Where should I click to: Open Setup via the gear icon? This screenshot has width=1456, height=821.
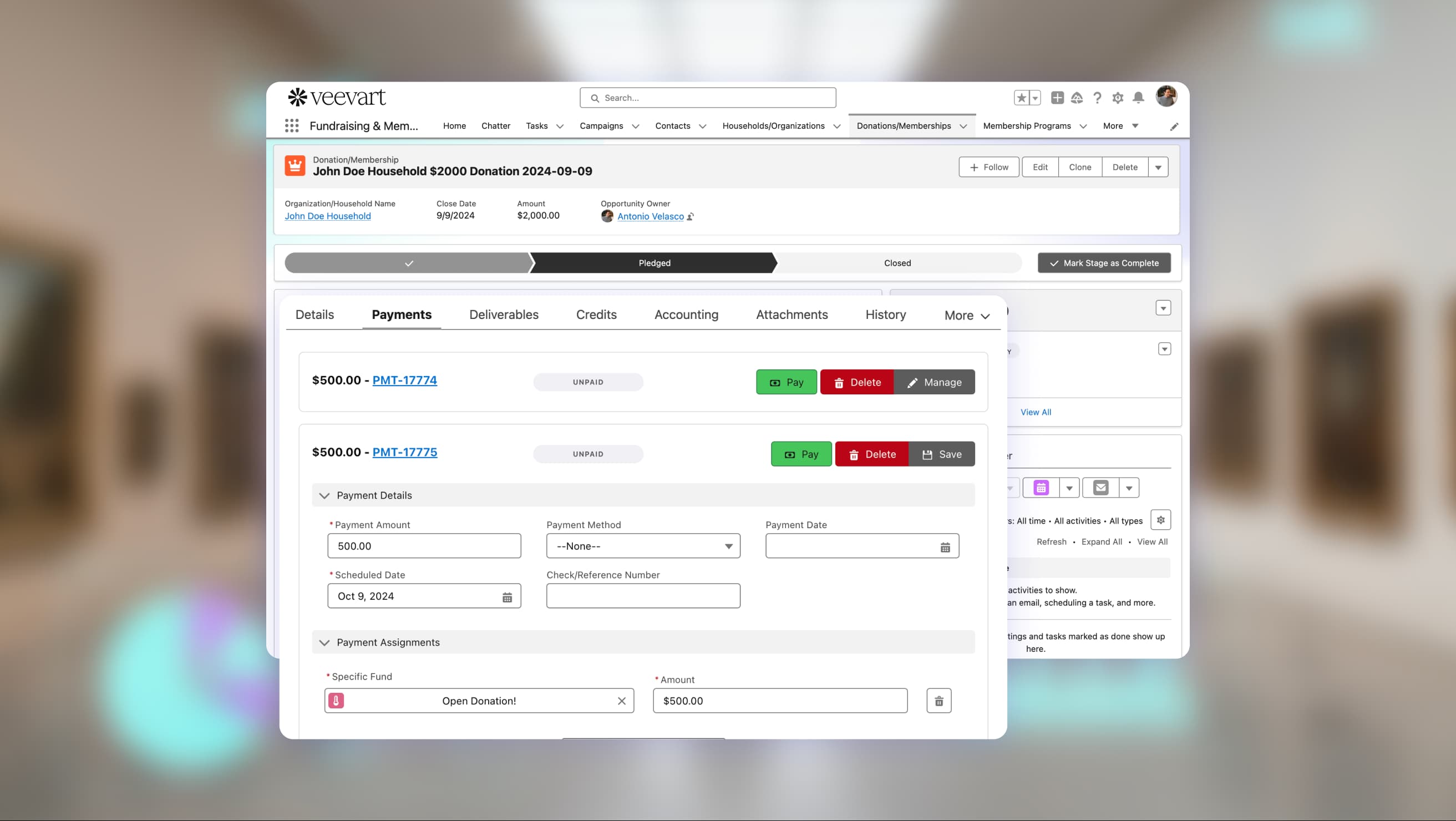pos(1118,97)
